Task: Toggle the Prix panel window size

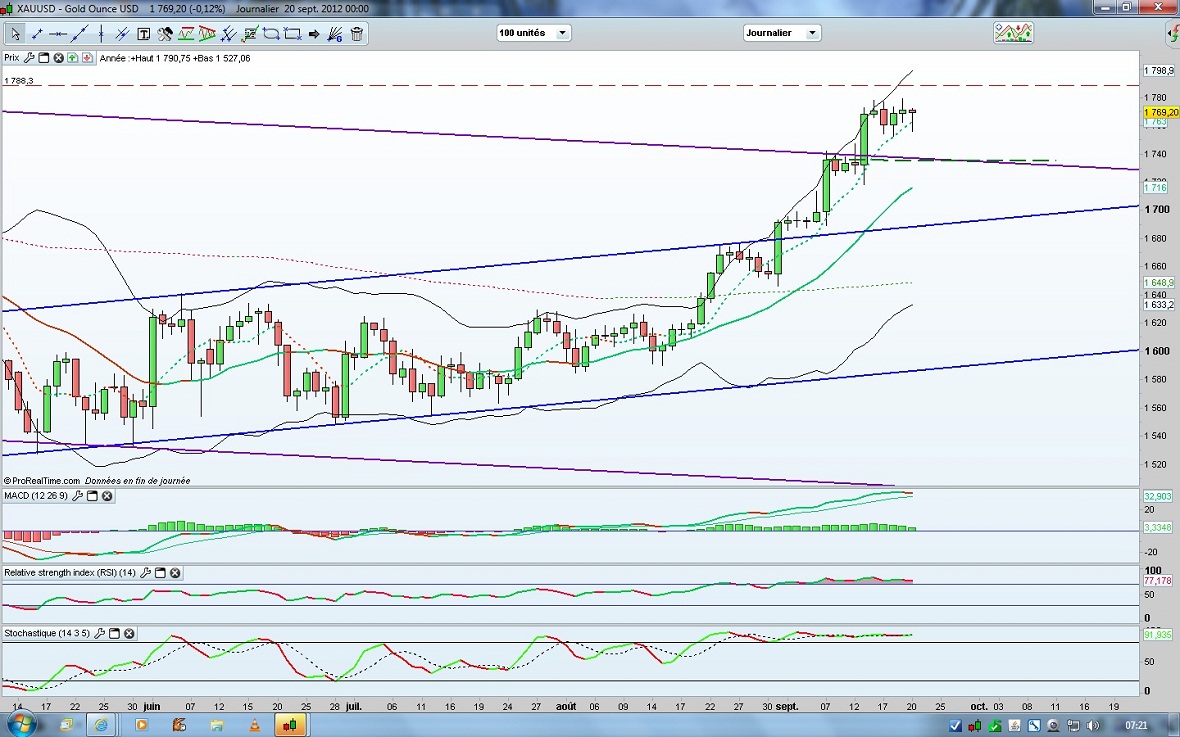Action: click(x=44, y=58)
